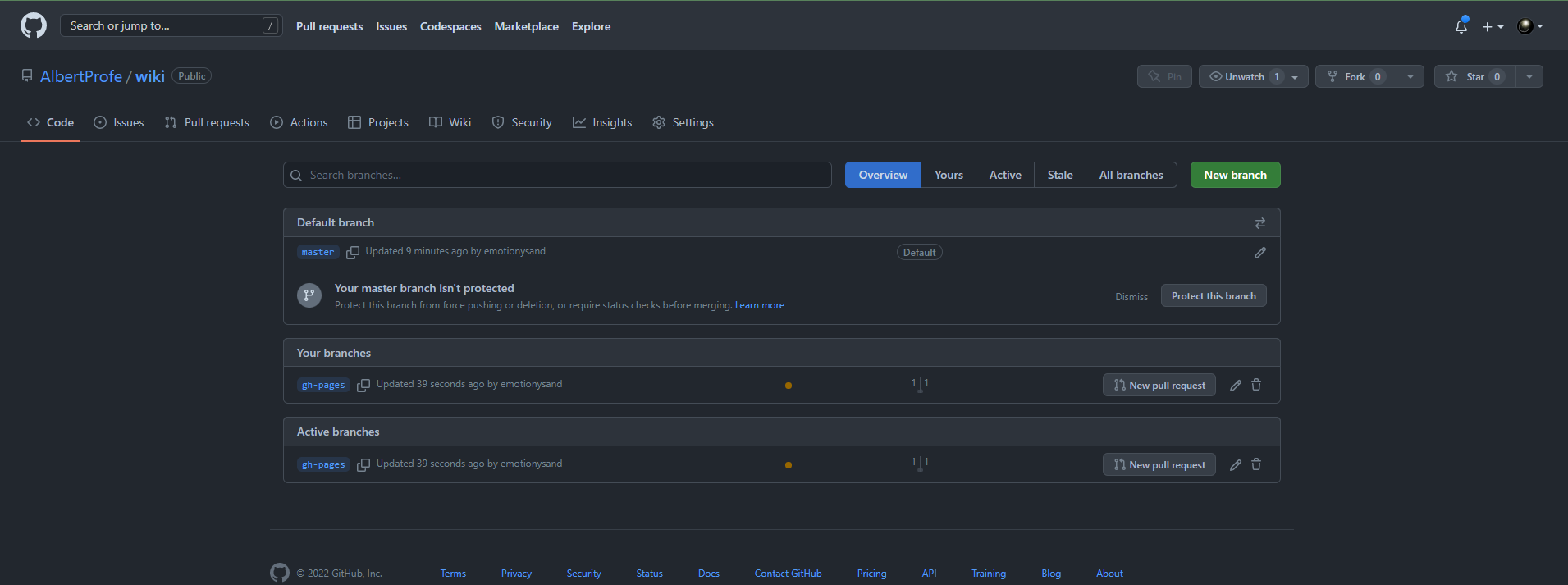Open the Wiki tab

tap(450, 122)
